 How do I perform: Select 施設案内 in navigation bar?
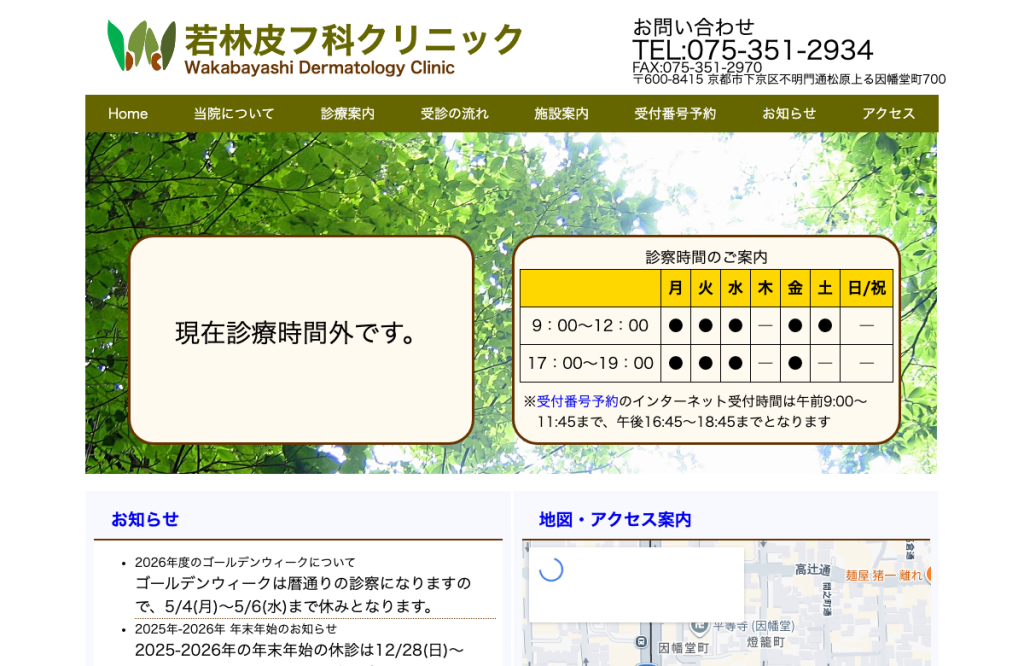[562, 114]
